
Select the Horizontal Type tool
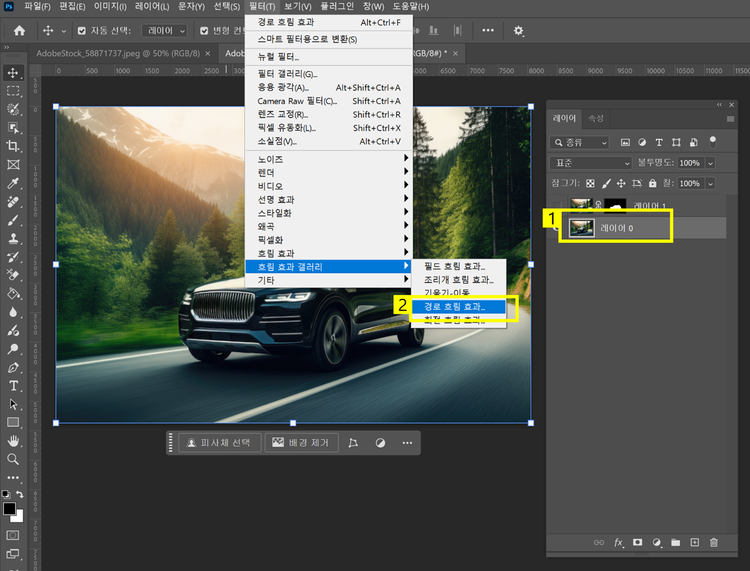(x=13, y=385)
